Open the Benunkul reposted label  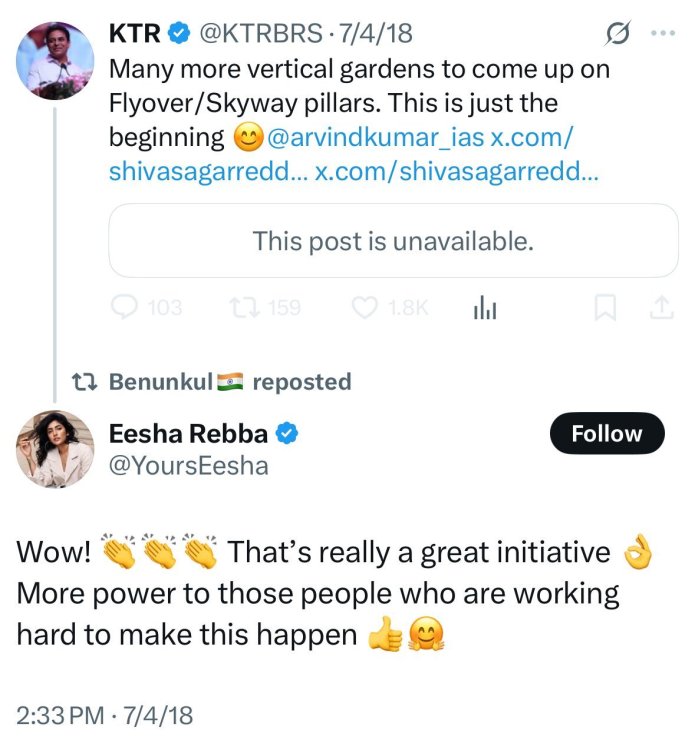(229, 382)
